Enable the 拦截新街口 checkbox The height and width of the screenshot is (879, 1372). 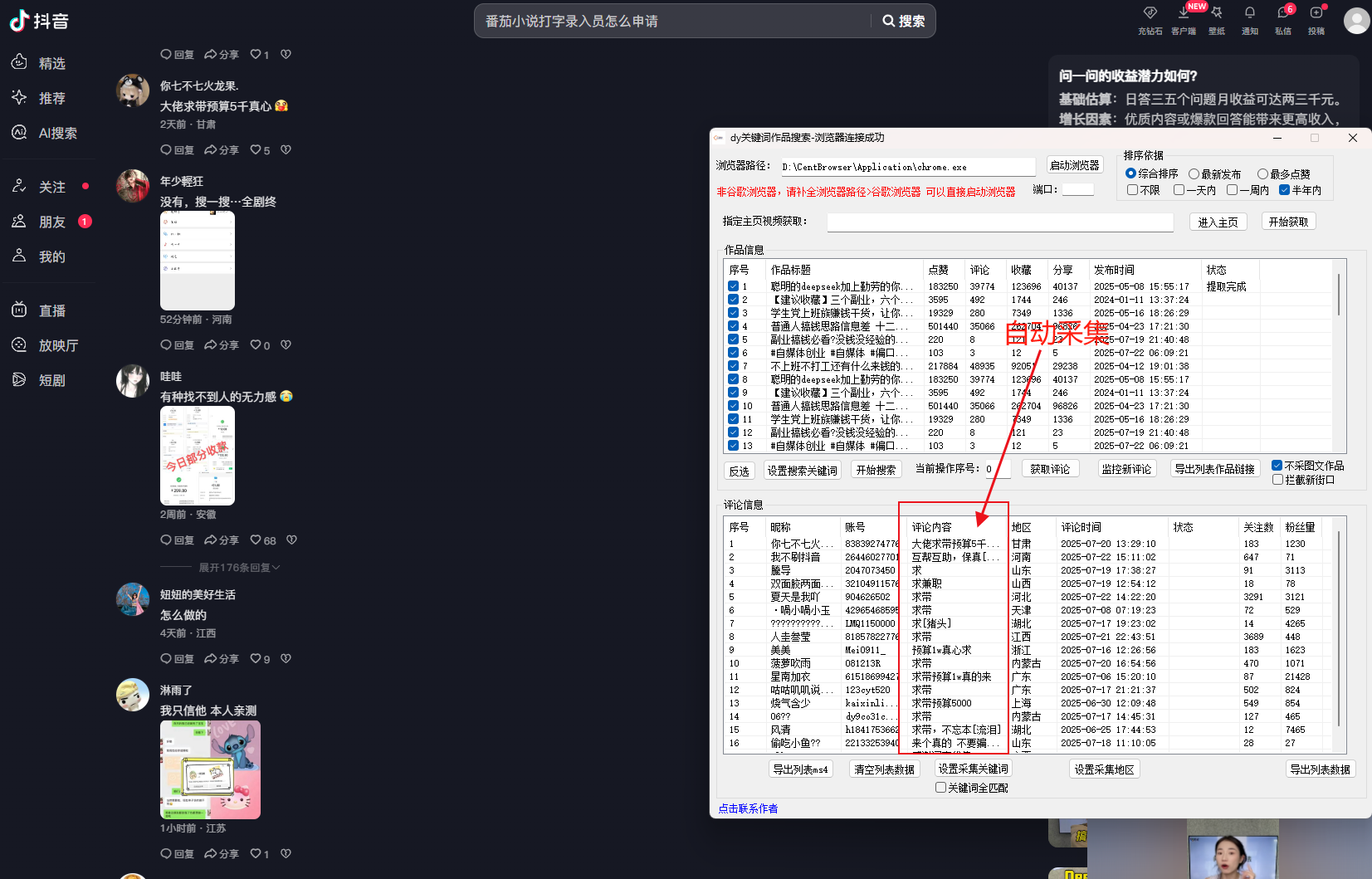[1278, 479]
